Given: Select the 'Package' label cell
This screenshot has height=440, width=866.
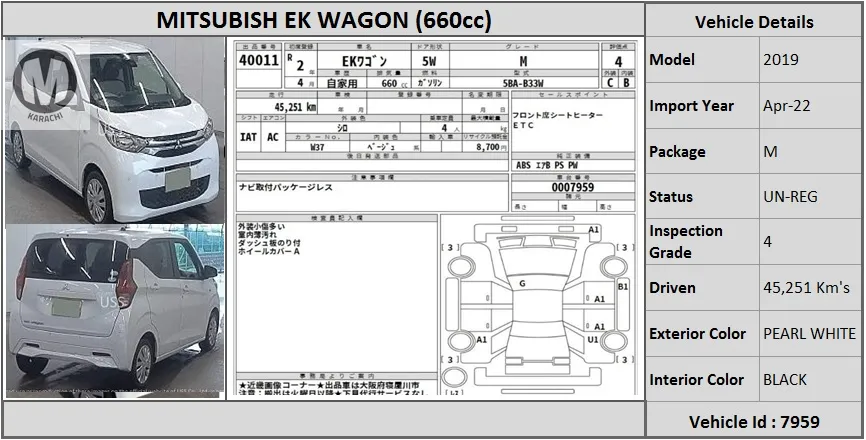Looking at the screenshot, I should [x=703, y=151].
